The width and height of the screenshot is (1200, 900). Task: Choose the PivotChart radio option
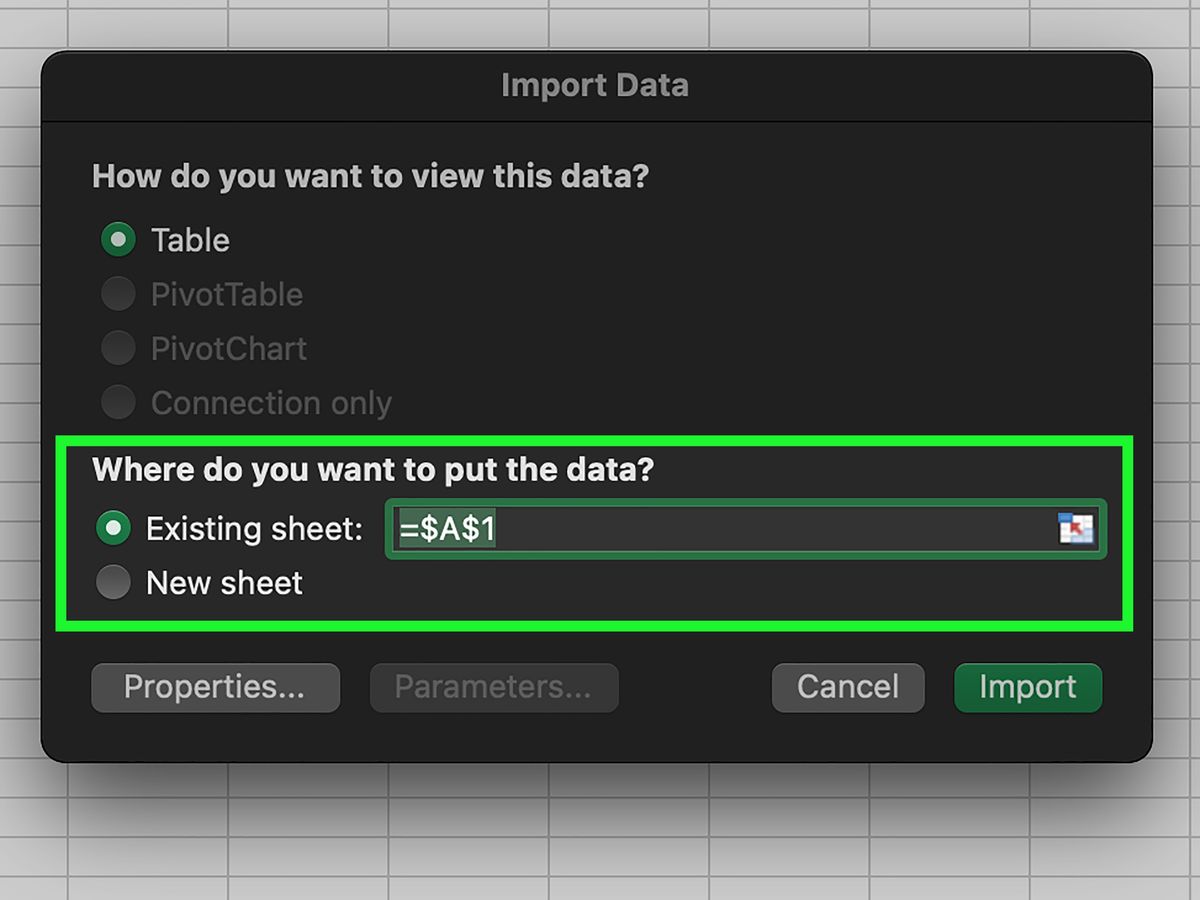pyautogui.click(x=118, y=348)
